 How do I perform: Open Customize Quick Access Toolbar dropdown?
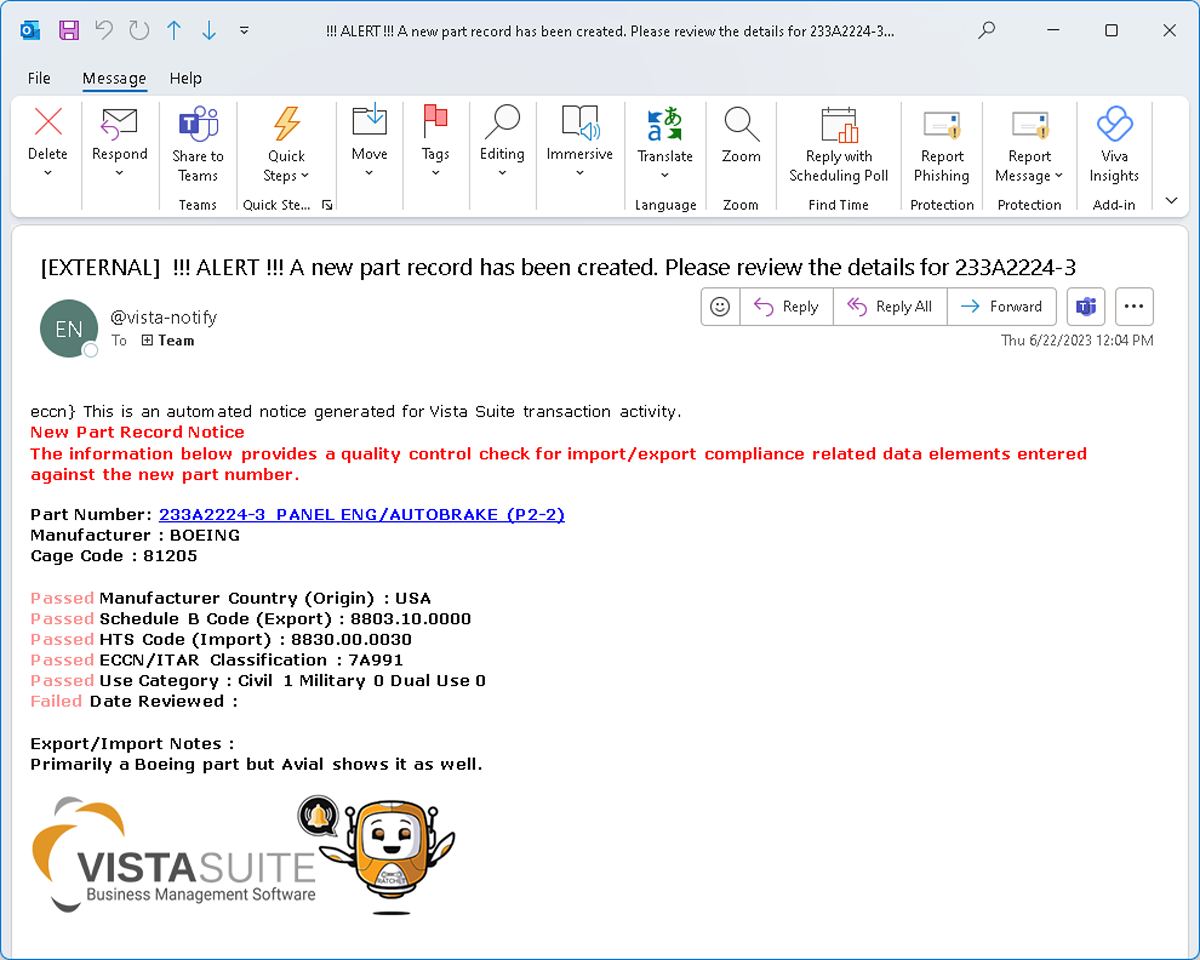244,31
